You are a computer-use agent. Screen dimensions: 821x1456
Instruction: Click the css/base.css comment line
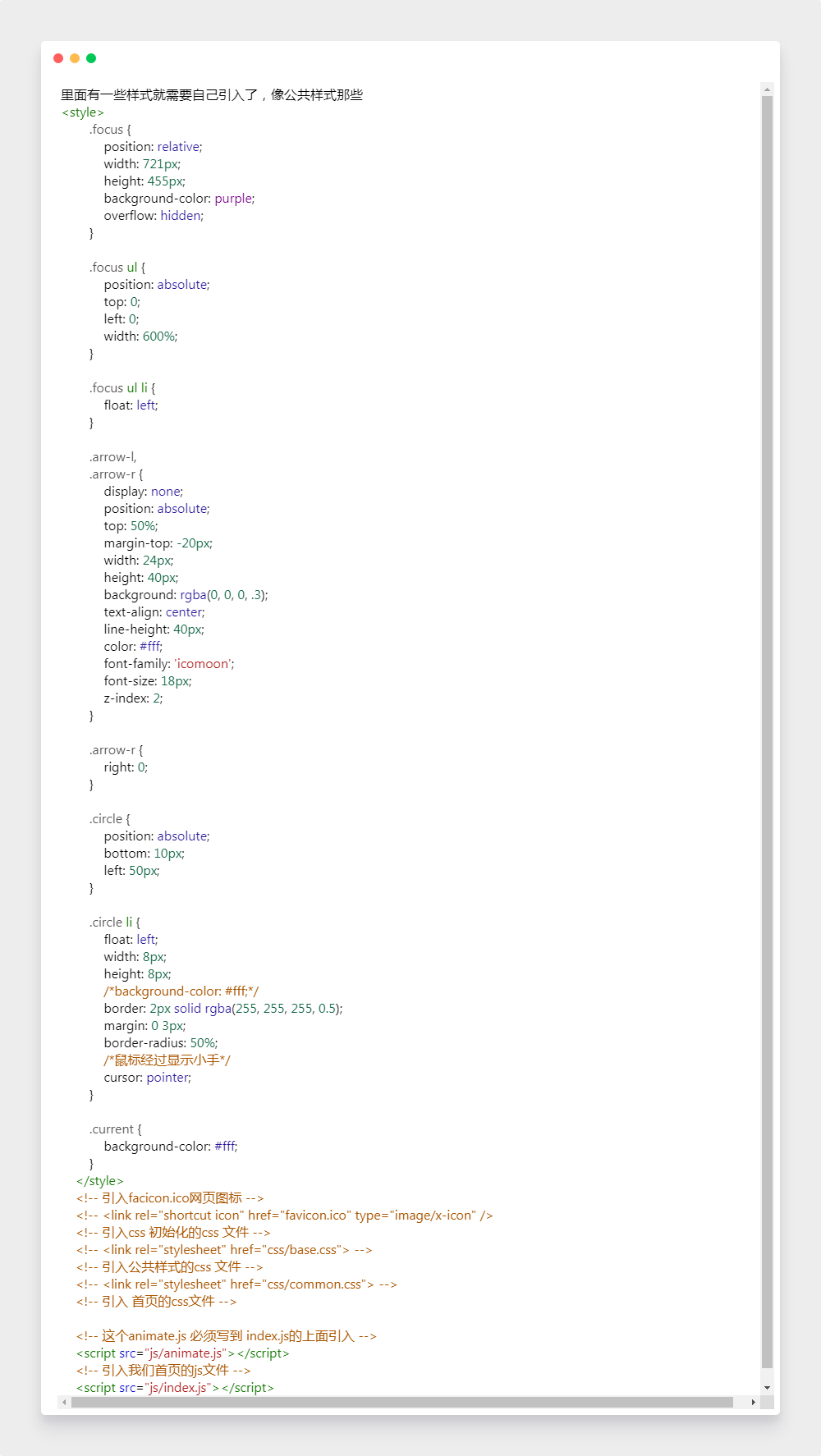click(224, 1250)
